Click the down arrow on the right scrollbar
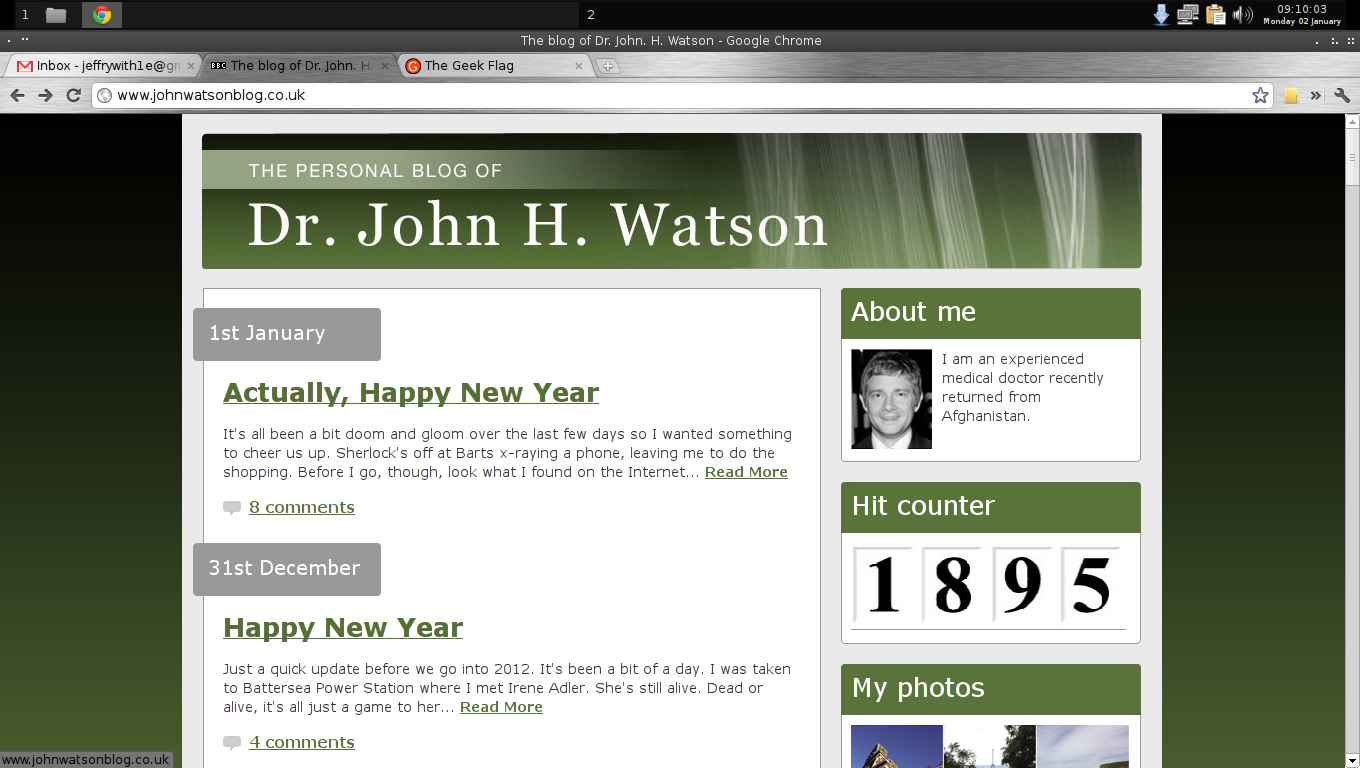1360x768 pixels. pos(1353,760)
